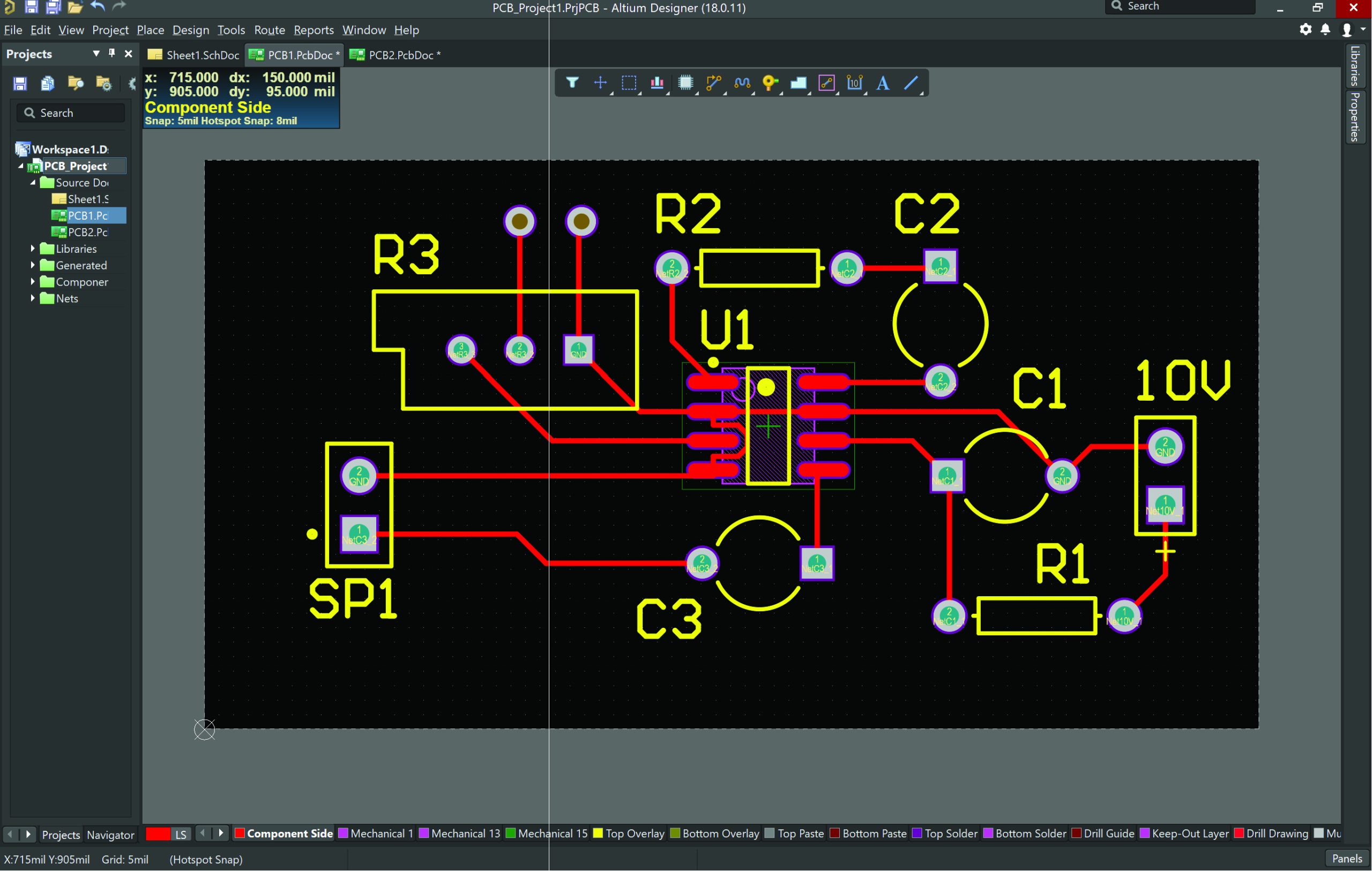Select the Place Via tool
The height and width of the screenshot is (871, 1372).
tap(770, 83)
